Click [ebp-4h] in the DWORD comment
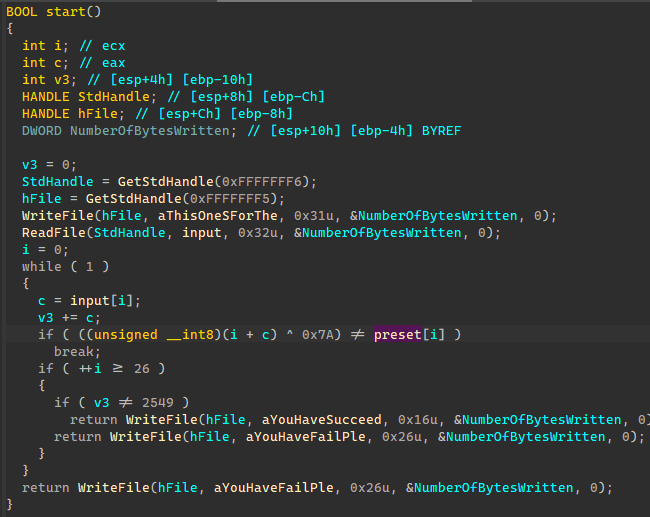The width and height of the screenshot is (650, 517). pos(381,131)
